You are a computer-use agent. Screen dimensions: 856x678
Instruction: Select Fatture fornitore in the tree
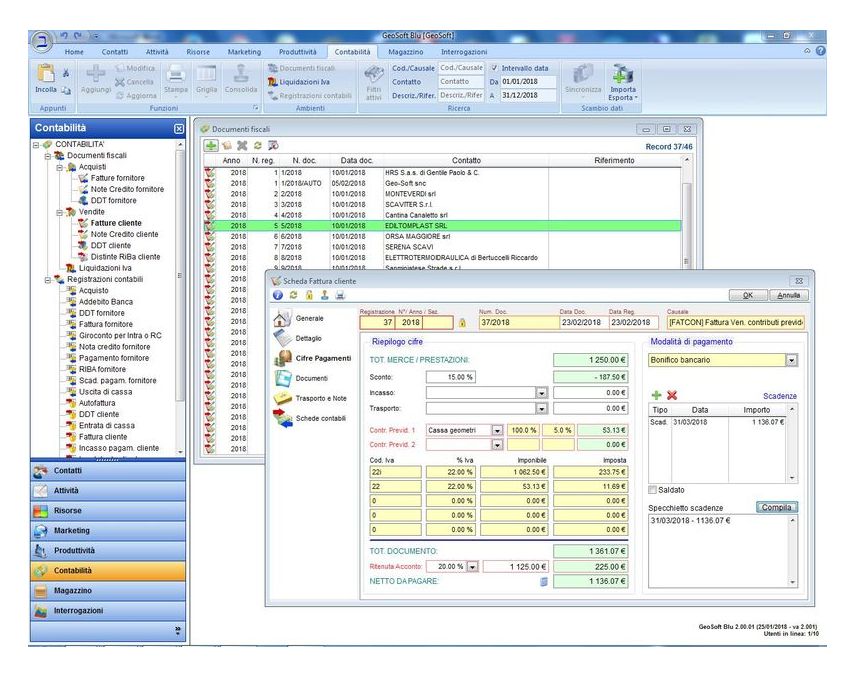[x=117, y=178]
